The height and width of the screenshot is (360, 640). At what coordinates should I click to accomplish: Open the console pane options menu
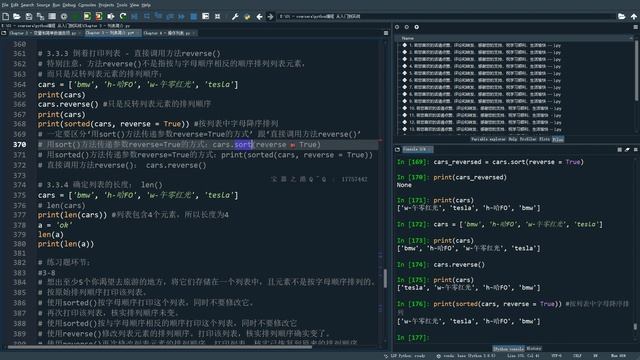pyautogui.click(x=636, y=150)
